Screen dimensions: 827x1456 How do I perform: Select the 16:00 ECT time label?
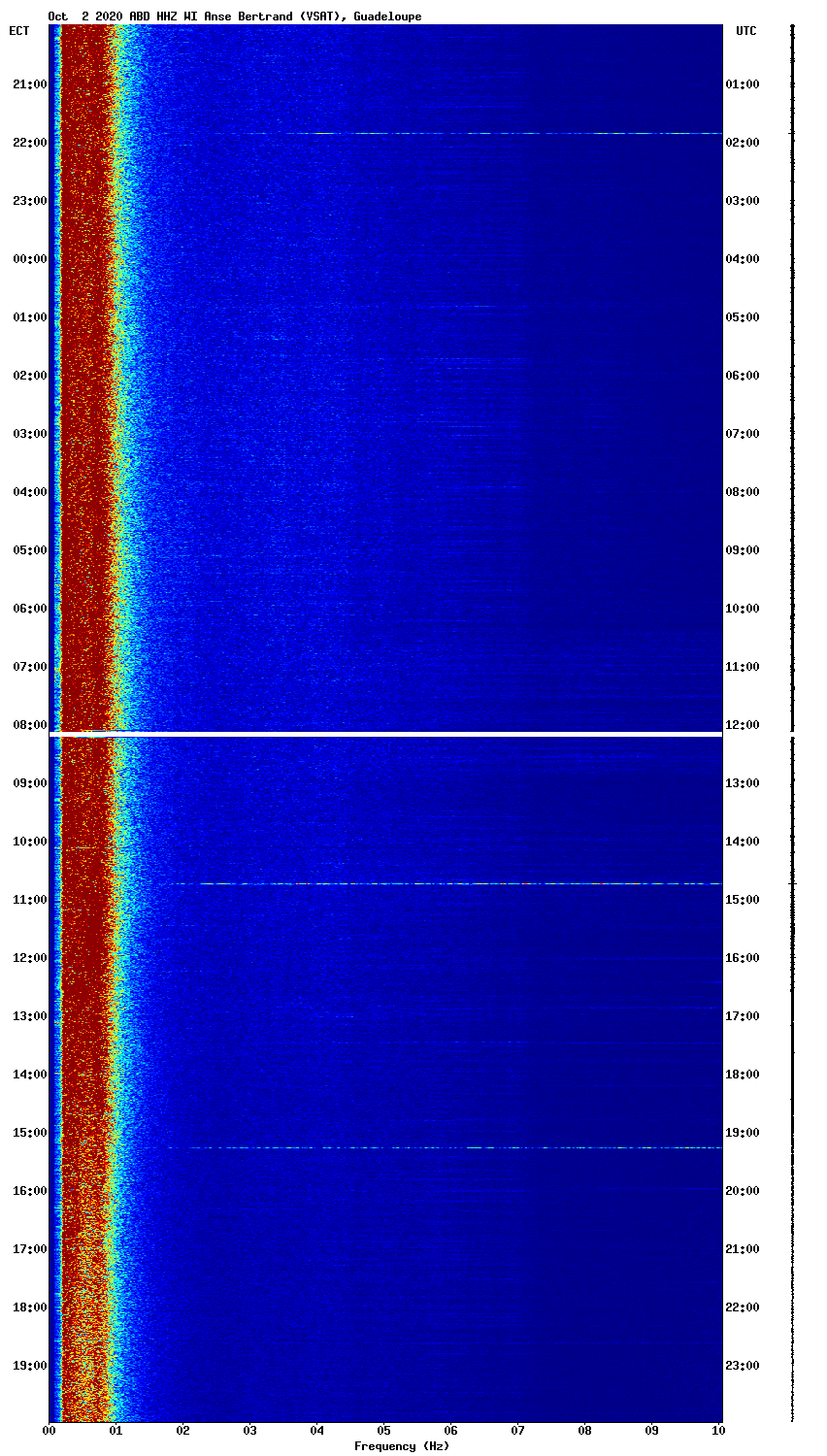[x=29, y=1191]
